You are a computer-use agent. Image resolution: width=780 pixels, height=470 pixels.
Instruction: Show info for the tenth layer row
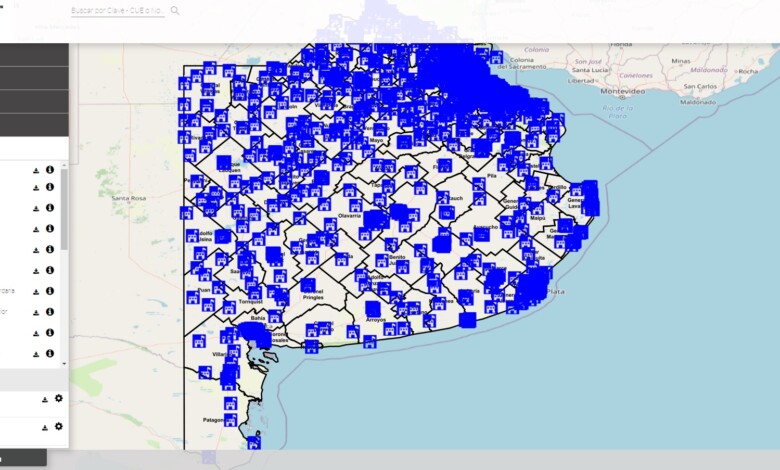click(50, 354)
